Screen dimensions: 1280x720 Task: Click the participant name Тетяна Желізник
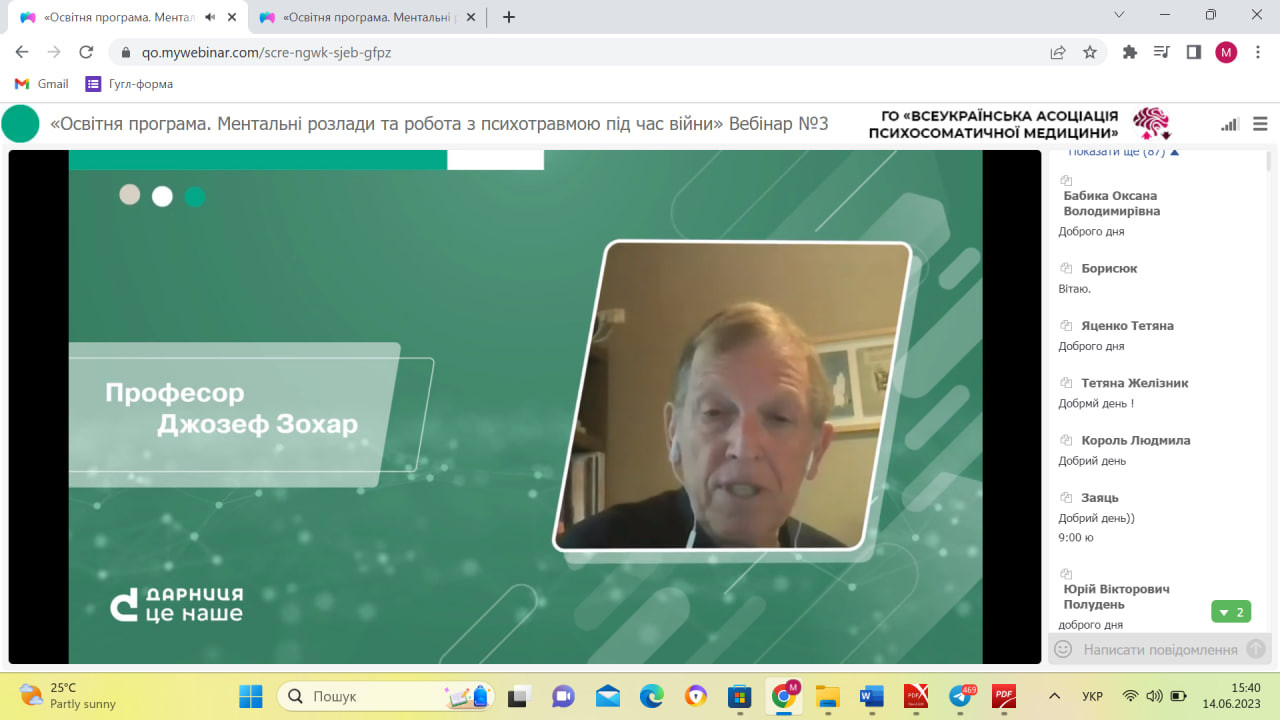(1135, 382)
